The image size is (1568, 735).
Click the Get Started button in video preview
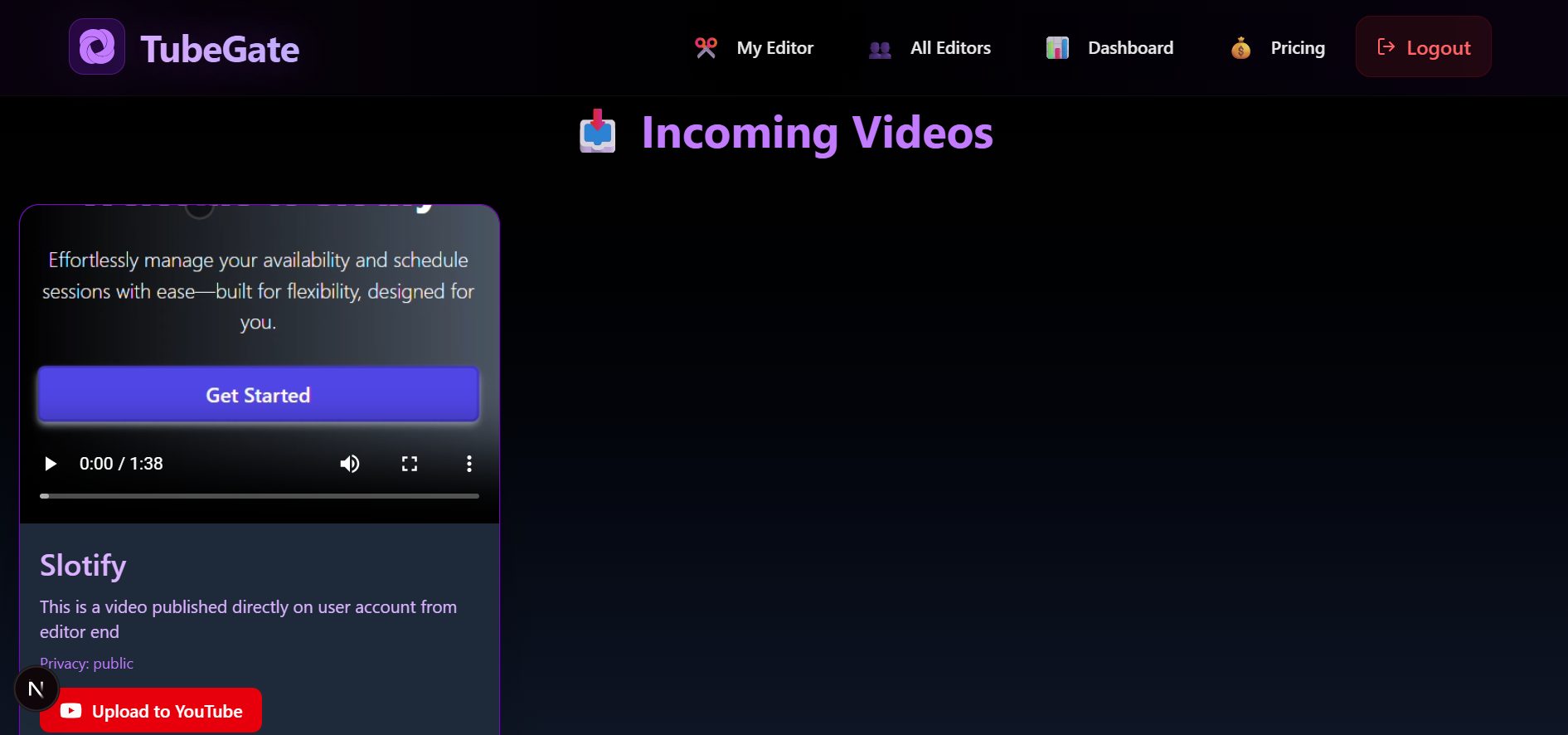point(259,395)
